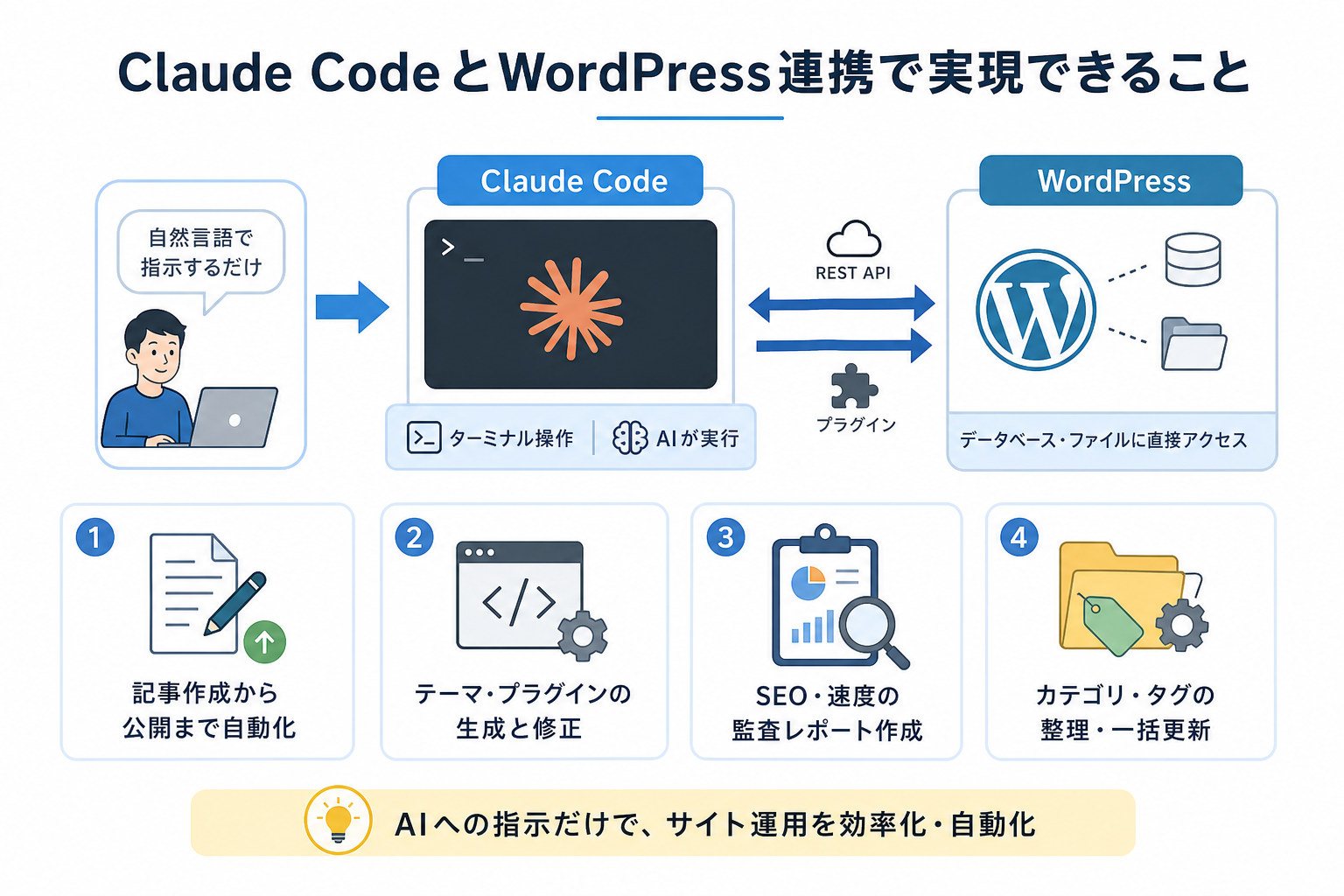Click the SEO・速度の監査レポート作成 text

827,713
